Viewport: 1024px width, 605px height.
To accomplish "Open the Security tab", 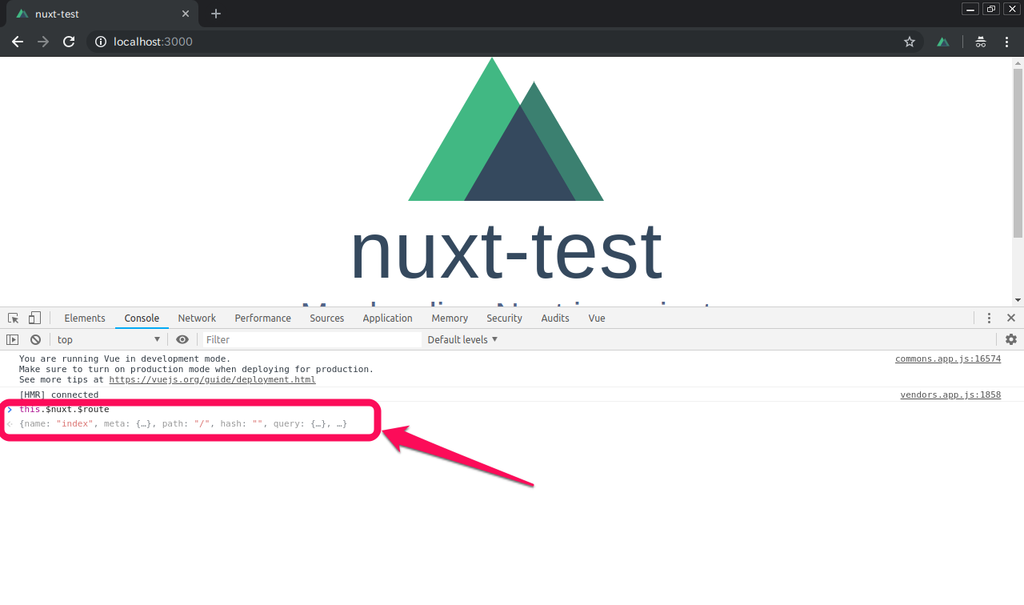I will 504,318.
